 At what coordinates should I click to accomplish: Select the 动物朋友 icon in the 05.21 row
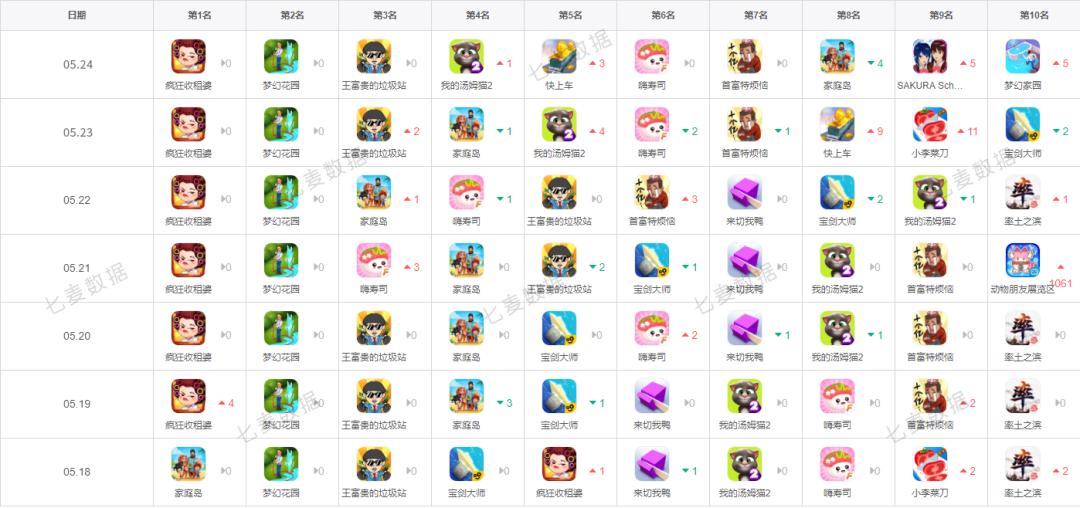(x=1023, y=260)
